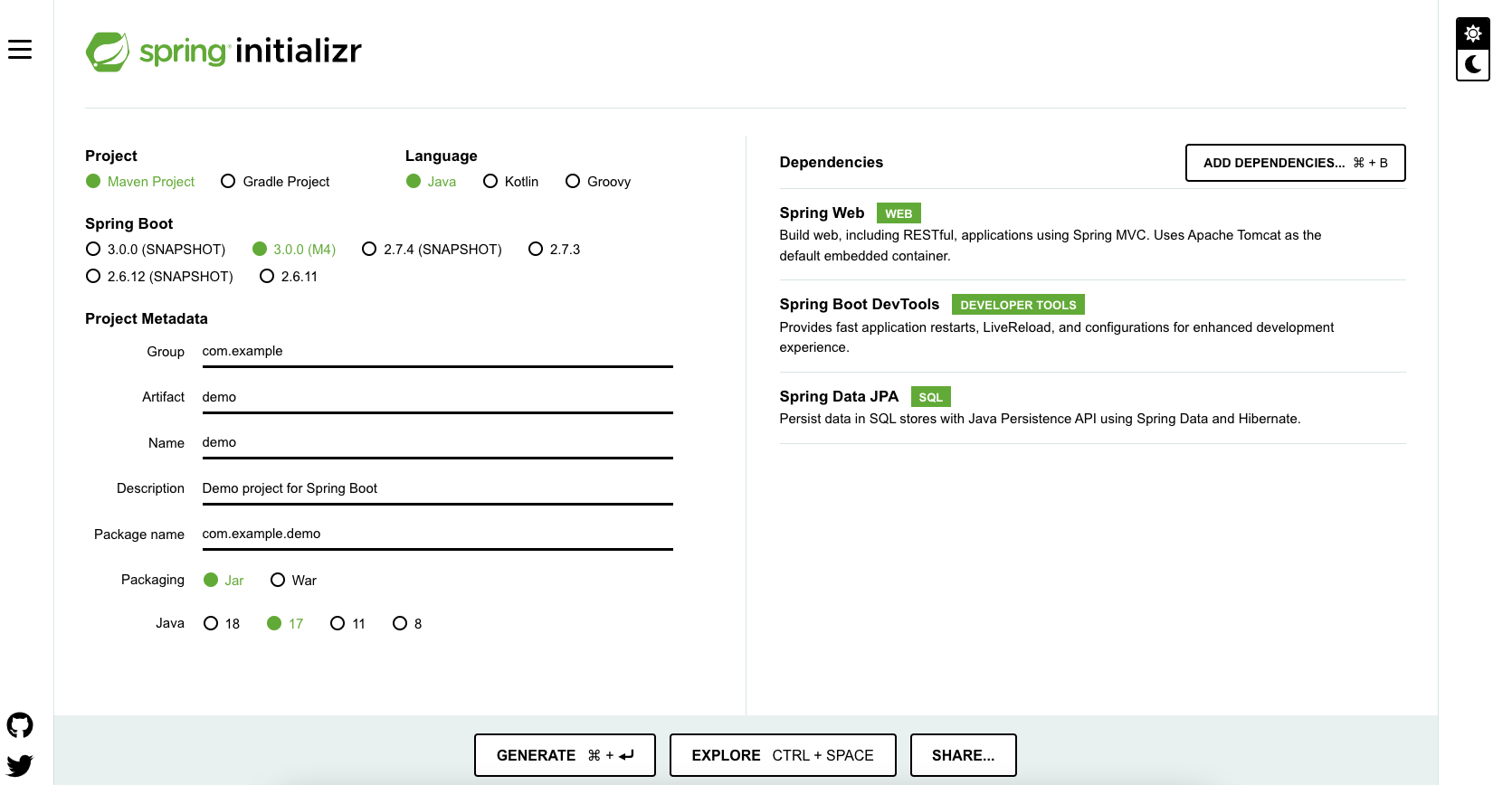The image size is (1512, 785).
Task: Open the Share dialog
Action: [963, 755]
